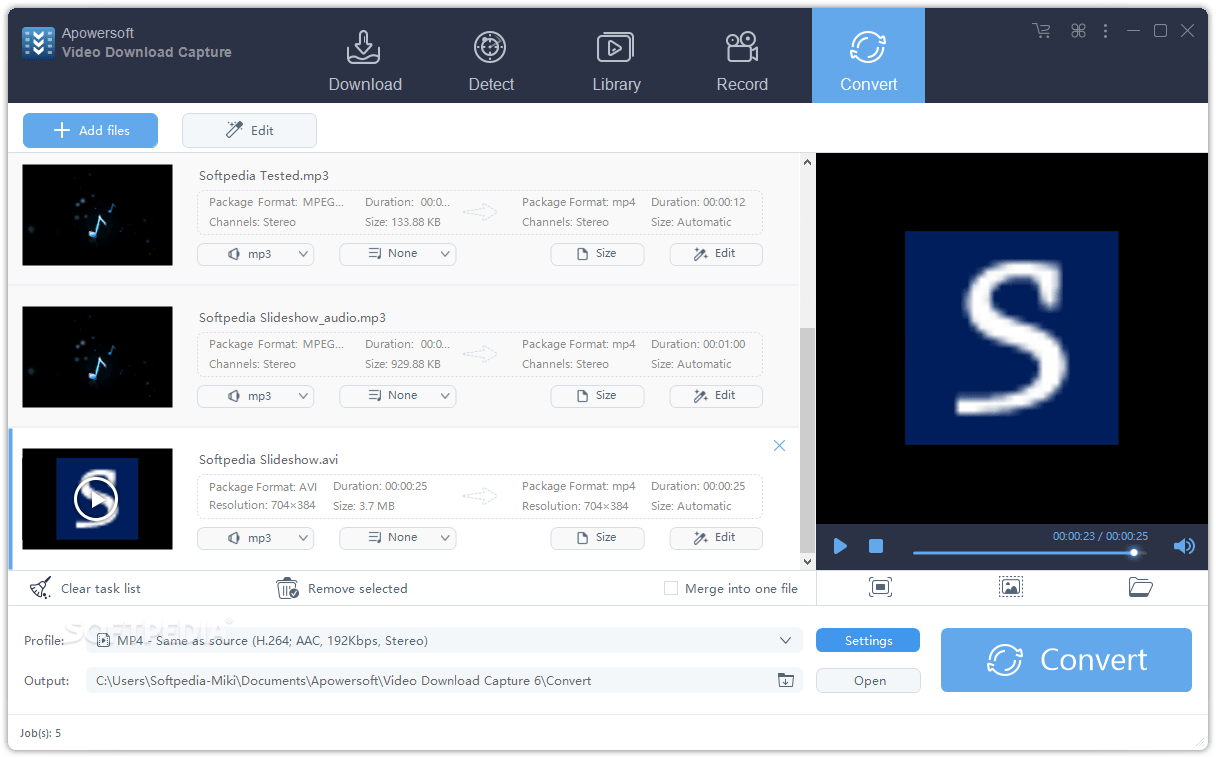Take a snapshot of the preview frame
This screenshot has width=1216, height=758.
[x=1011, y=588]
